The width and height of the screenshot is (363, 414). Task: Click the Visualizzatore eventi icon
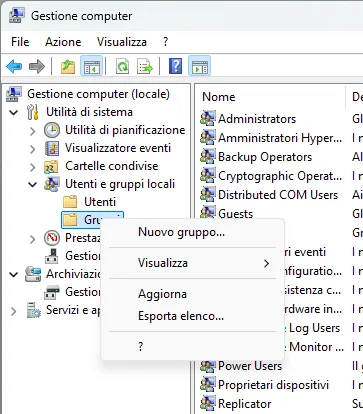[52, 148]
